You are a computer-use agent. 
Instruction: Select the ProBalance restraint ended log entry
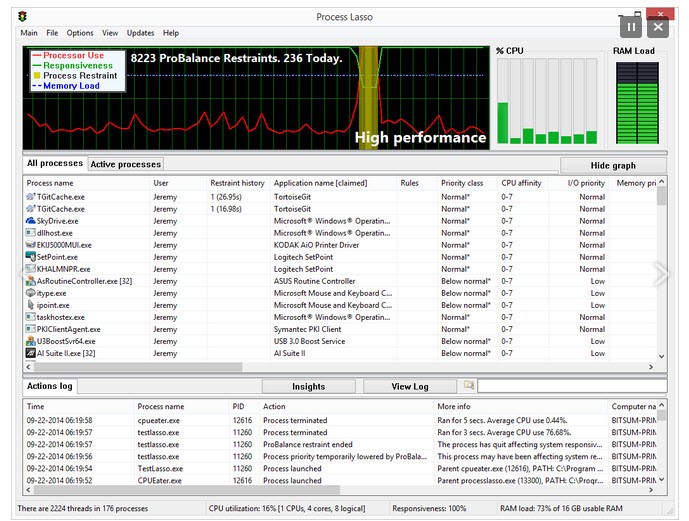[x=341, y=445]
